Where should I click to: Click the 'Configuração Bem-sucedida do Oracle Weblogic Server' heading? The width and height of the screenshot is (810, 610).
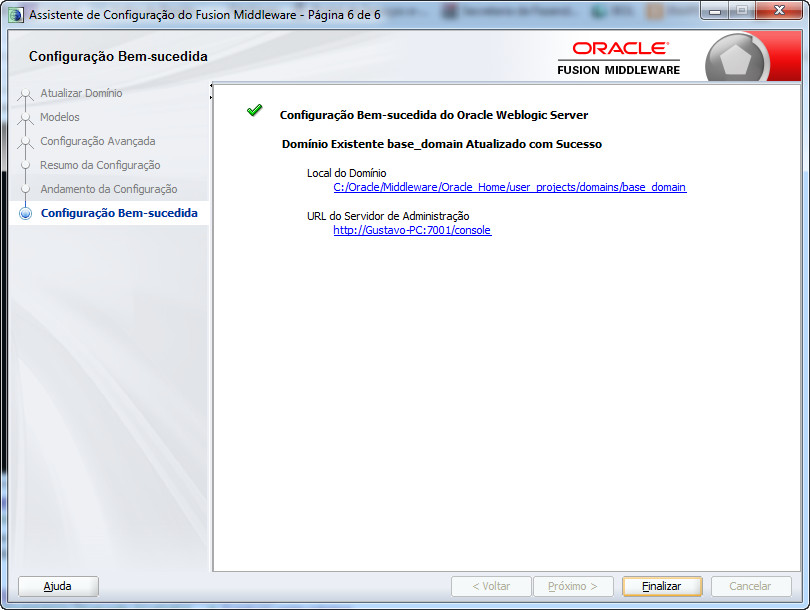coord(434,115)
